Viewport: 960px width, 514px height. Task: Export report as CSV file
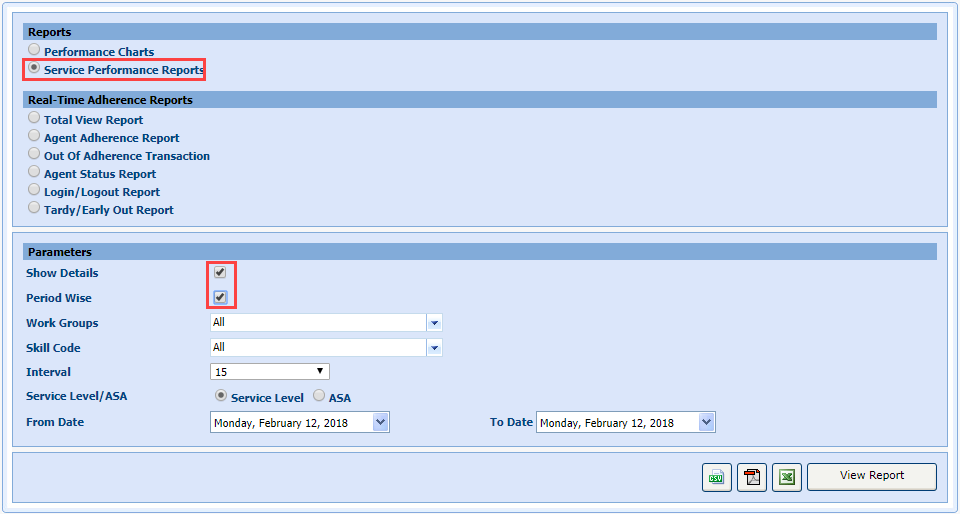(x=716, y=478)
